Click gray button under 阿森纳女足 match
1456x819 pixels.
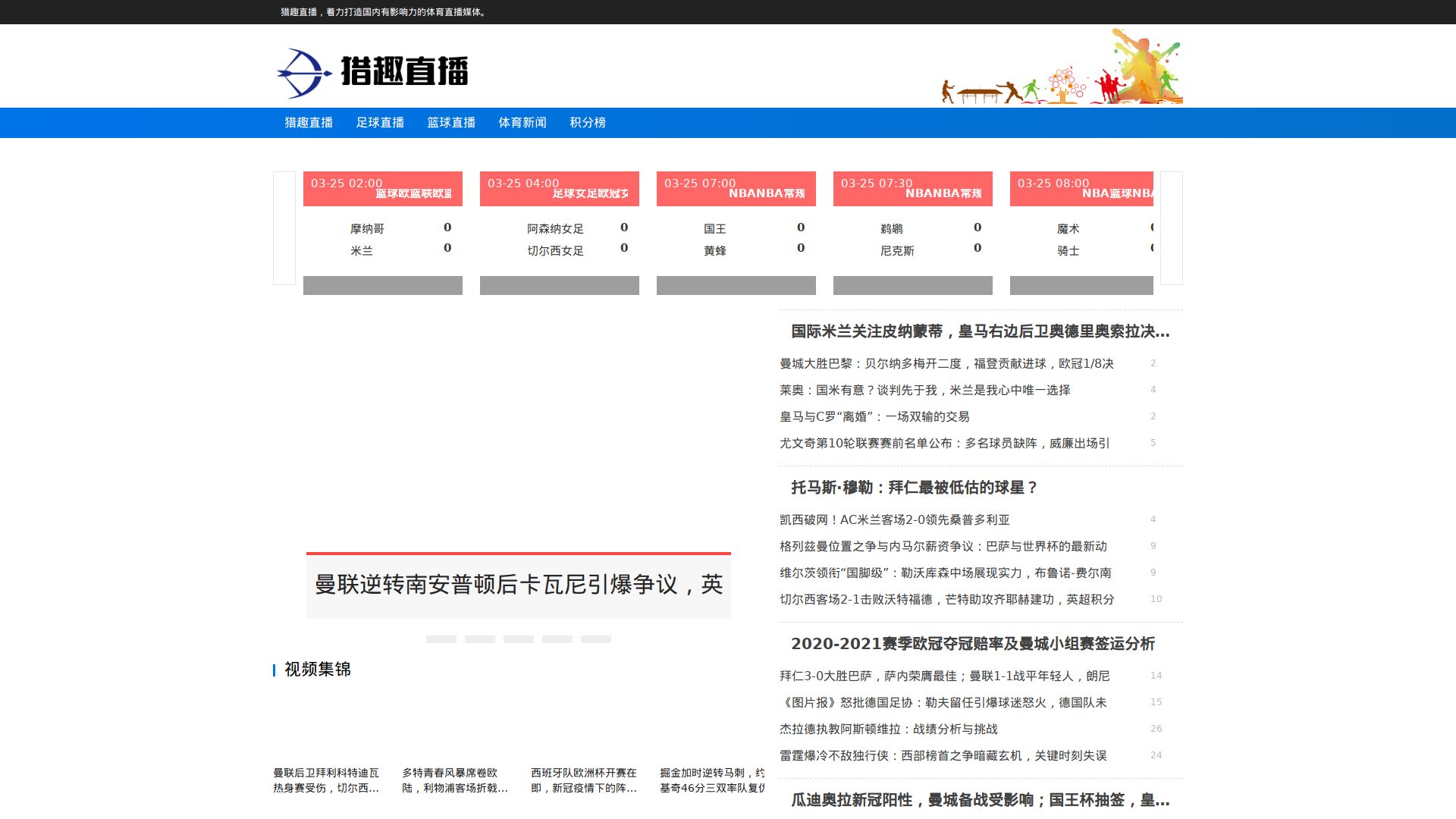(560, 286)
